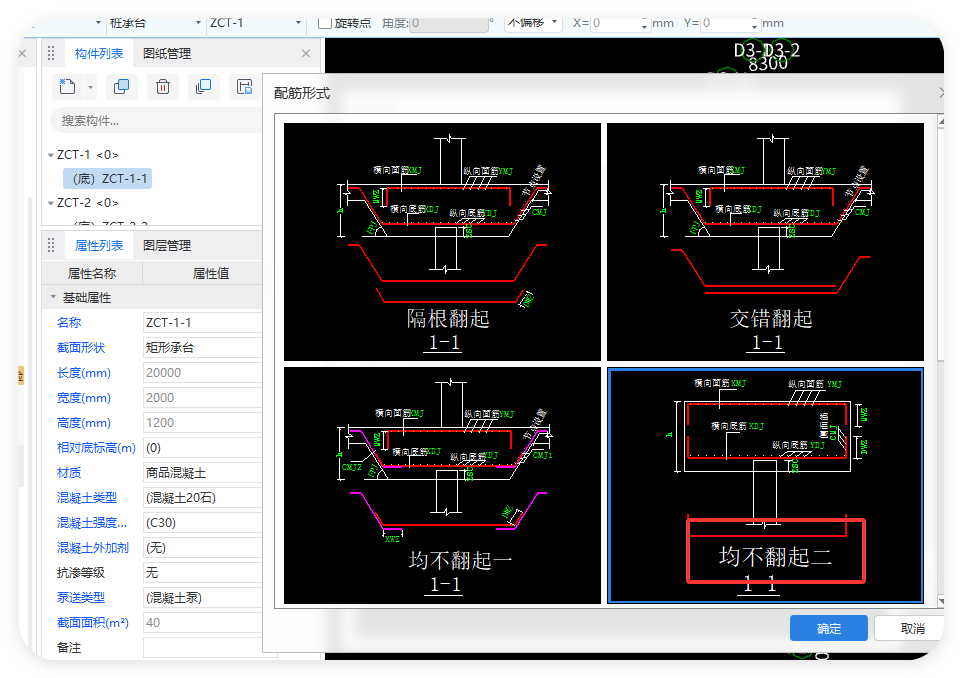Click the X= value input field
The image size is (962, 678).
click(x=615, y=23)
